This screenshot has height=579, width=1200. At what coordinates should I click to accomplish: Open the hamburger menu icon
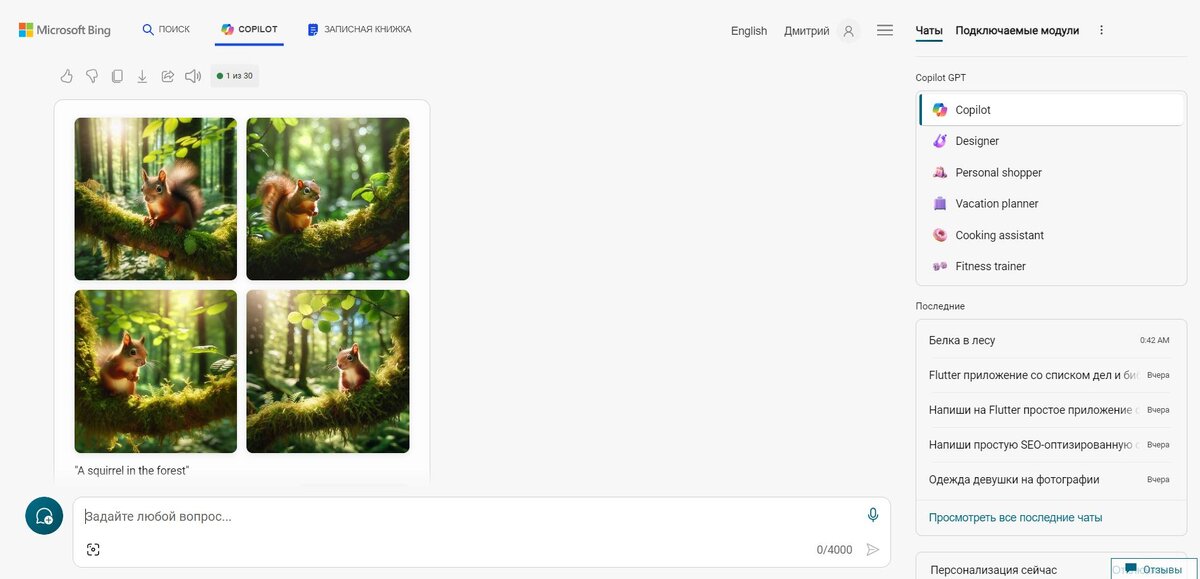885,31
